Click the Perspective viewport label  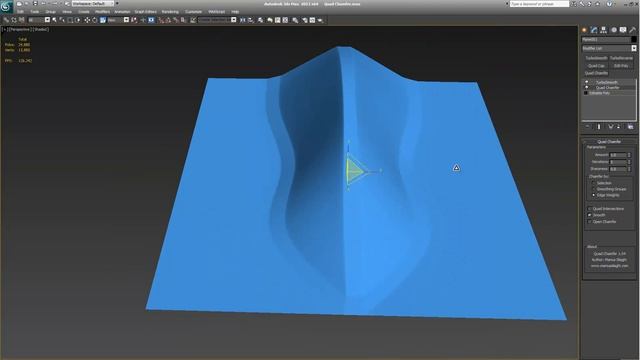20,29
